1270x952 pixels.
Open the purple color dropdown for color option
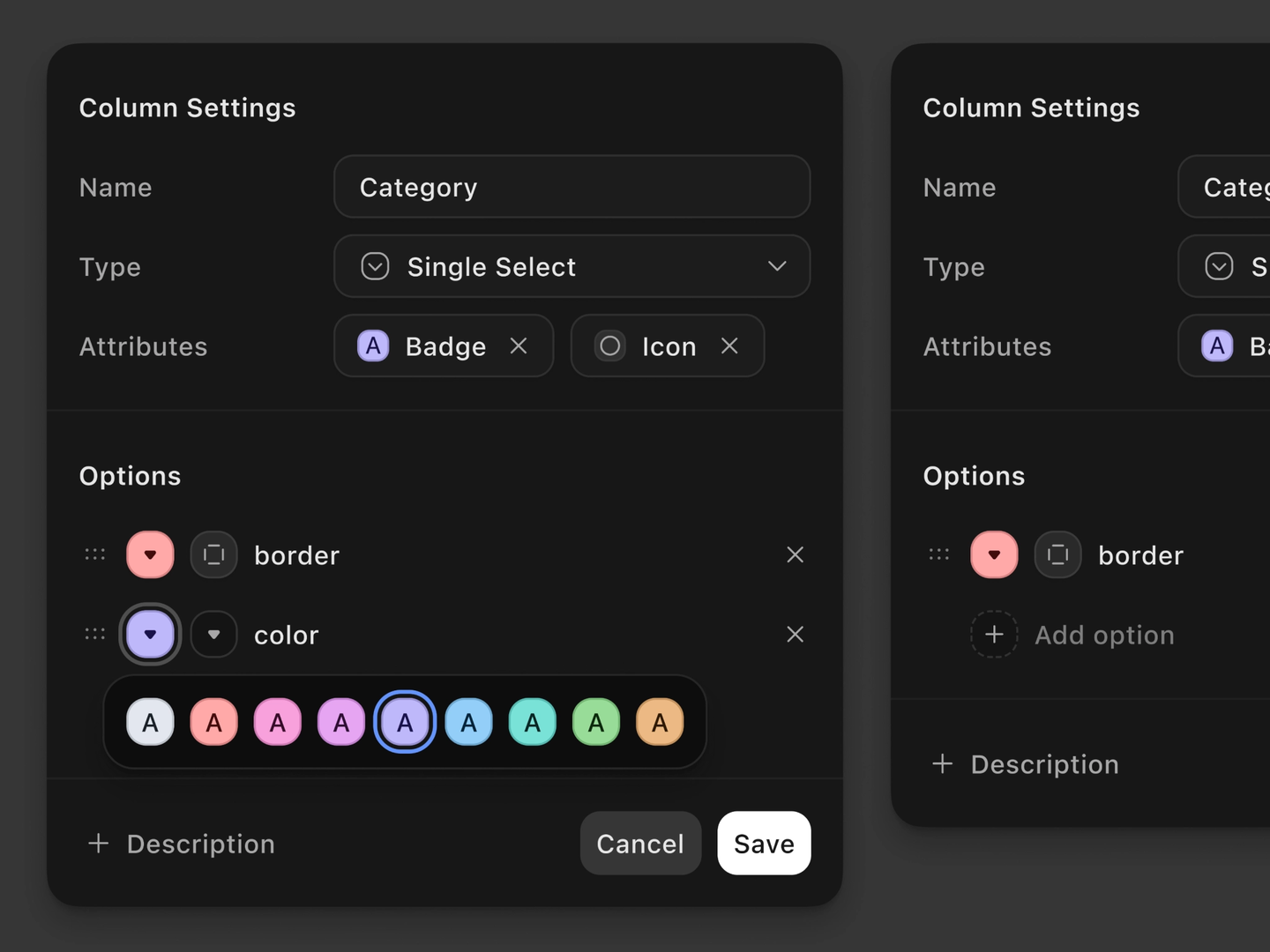click(x=150, y=634)
